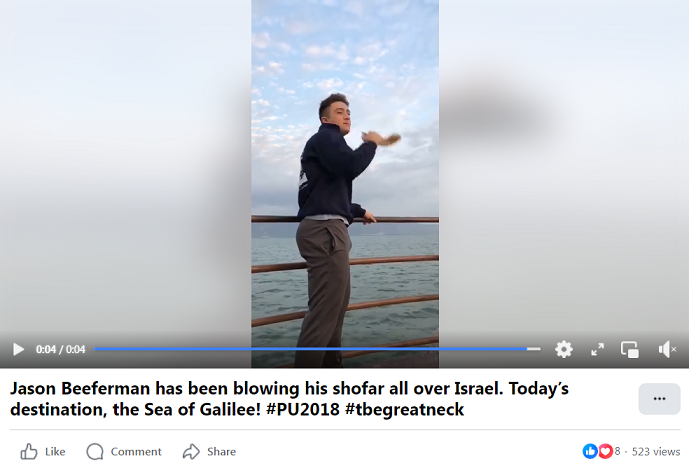
Task: Click the speech bubble Comment icon
Action: coord(95,451)
